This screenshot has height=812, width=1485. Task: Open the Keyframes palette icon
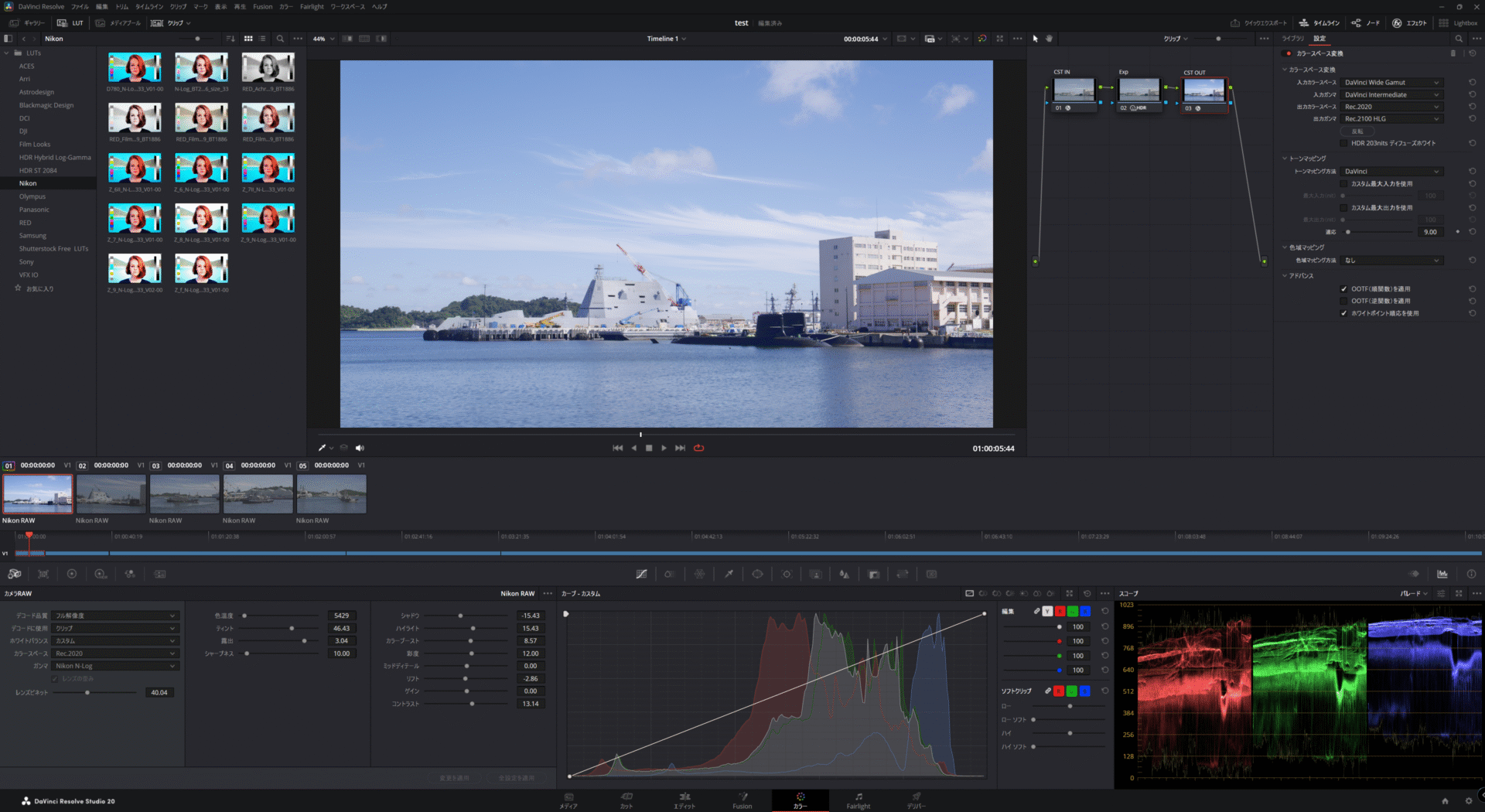(x=1414, y=574)
